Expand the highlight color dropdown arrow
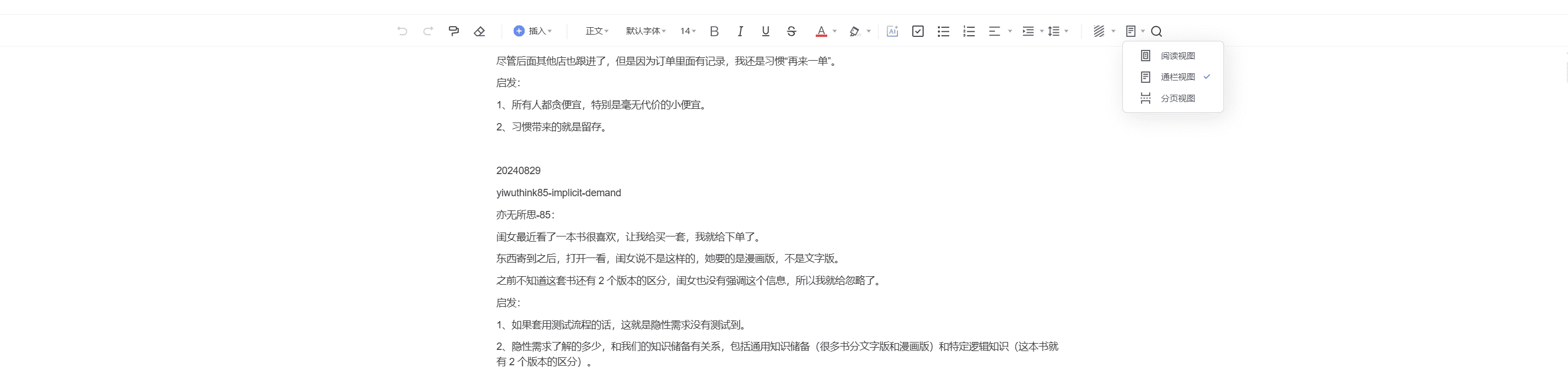This screenshot has height=376, width=1568. (869, 31)
